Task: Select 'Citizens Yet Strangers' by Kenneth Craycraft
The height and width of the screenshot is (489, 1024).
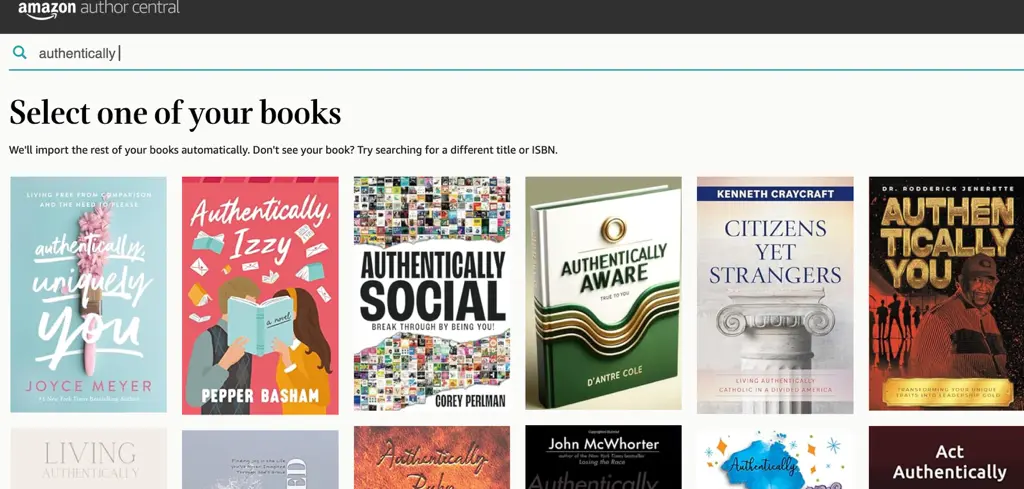Action: [x=775, y=295]
